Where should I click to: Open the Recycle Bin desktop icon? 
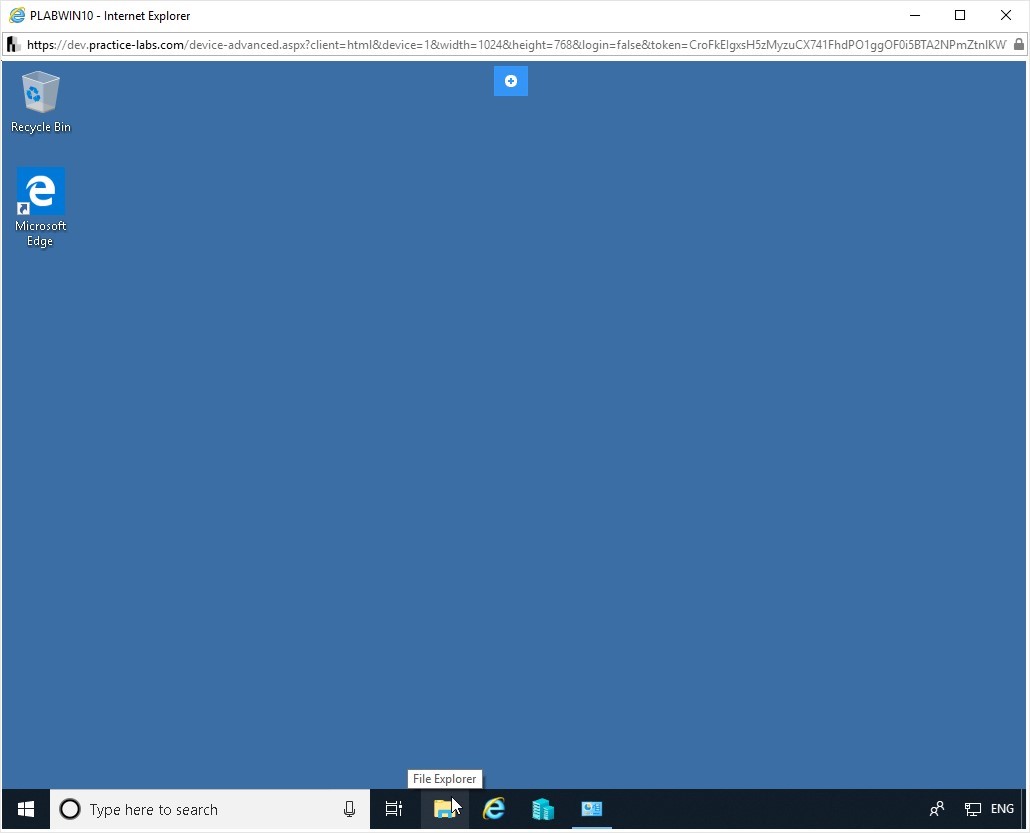coord(41,102)
